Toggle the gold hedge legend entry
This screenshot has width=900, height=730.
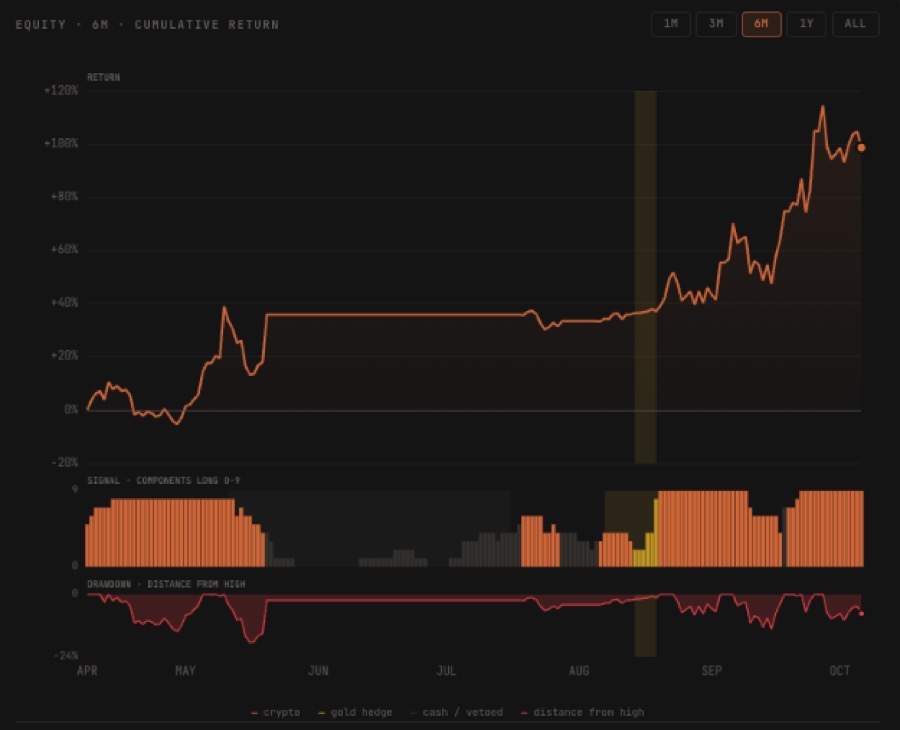click(x=355, y=712)
